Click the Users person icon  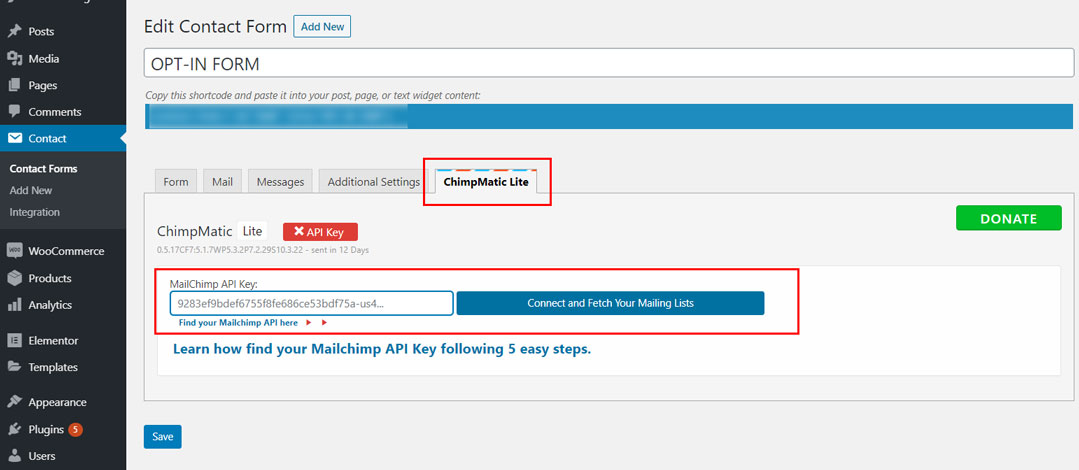pyautogui.click(x=14, y=456)
